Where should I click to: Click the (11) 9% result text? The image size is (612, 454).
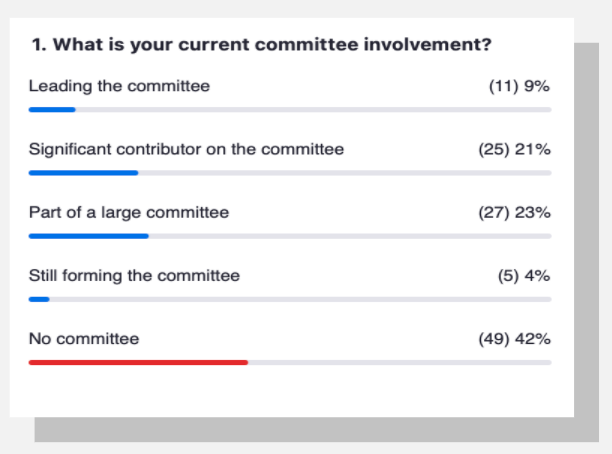click(x=519, y=86)
